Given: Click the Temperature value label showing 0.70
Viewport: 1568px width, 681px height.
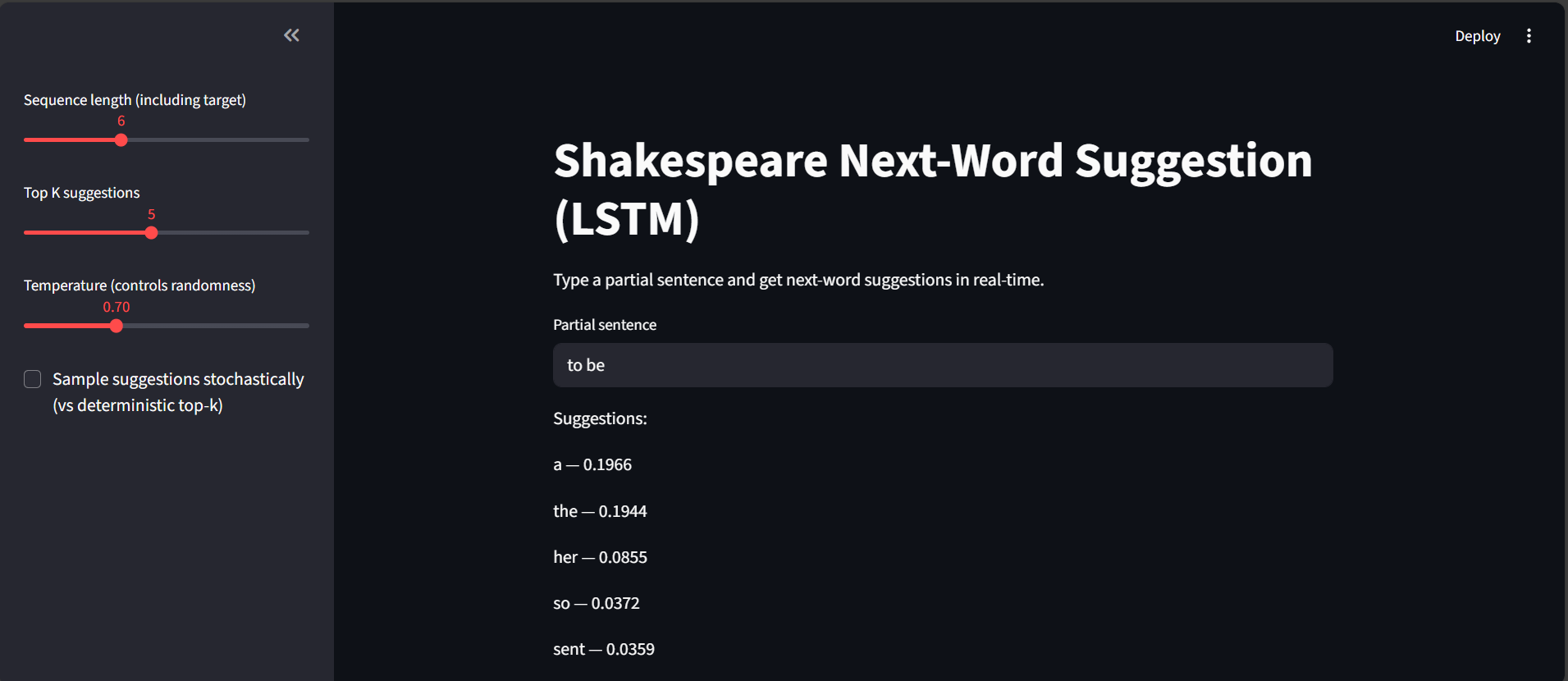Looking at the screenshot, I should [x=116, y=306].
